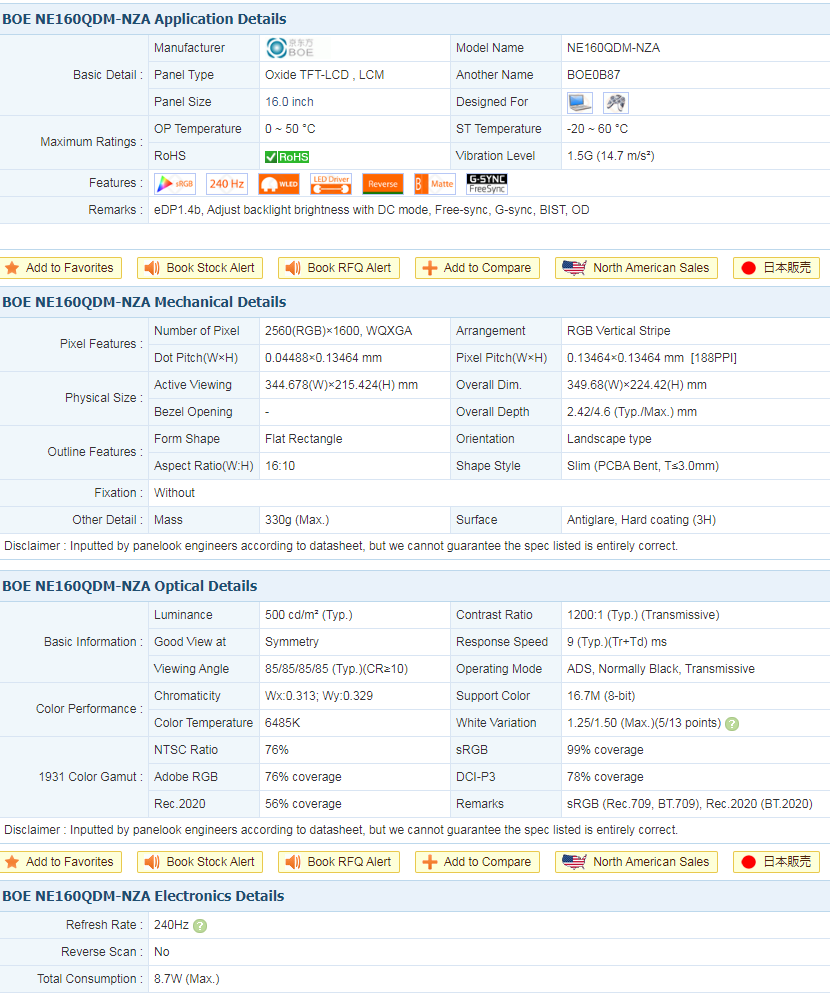Click the Contrast Ratio value 1200:1
The width and height of the screenshot is (830, 997).
643,615
